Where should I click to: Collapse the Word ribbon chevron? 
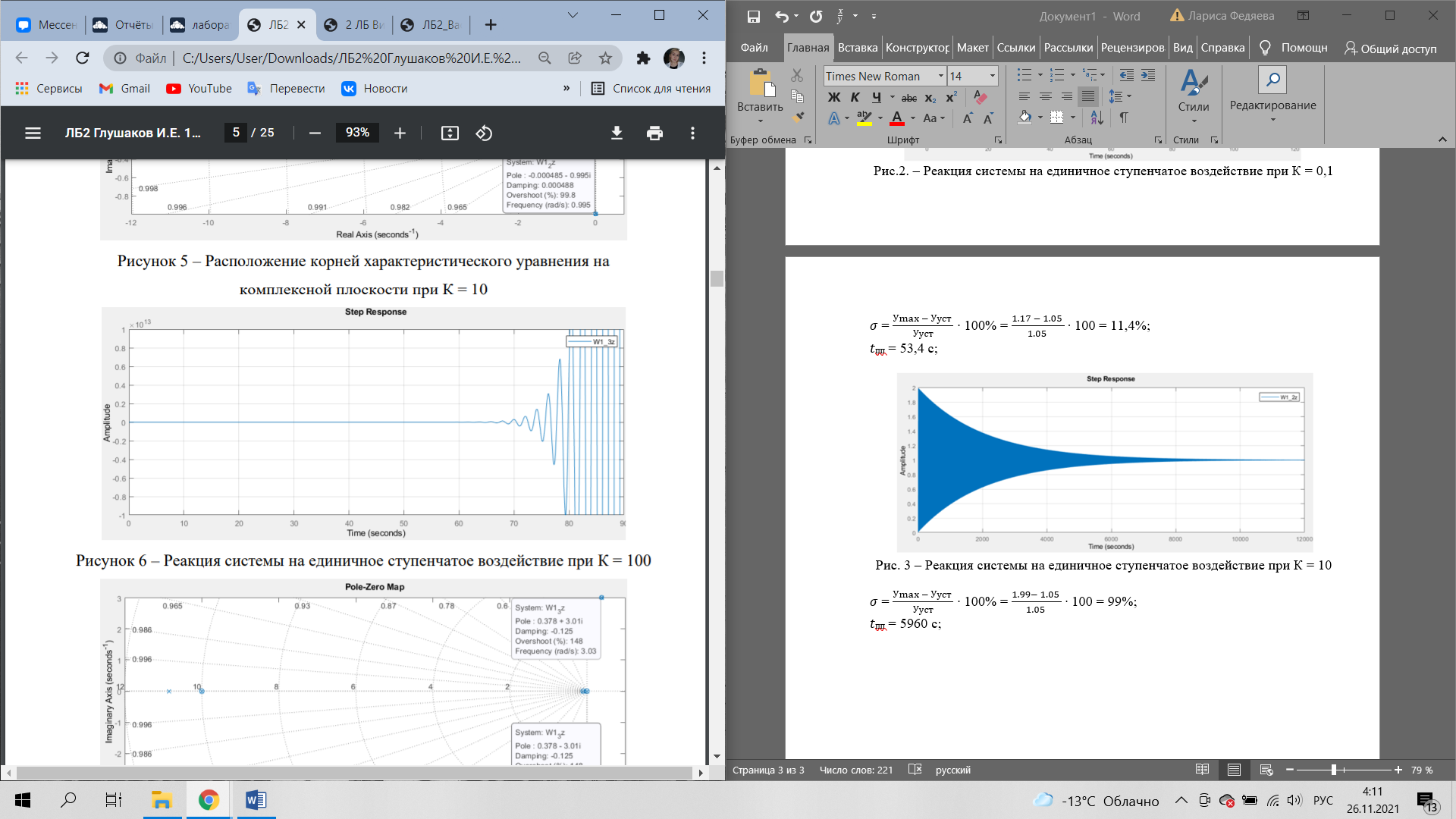click(1442, 140)
